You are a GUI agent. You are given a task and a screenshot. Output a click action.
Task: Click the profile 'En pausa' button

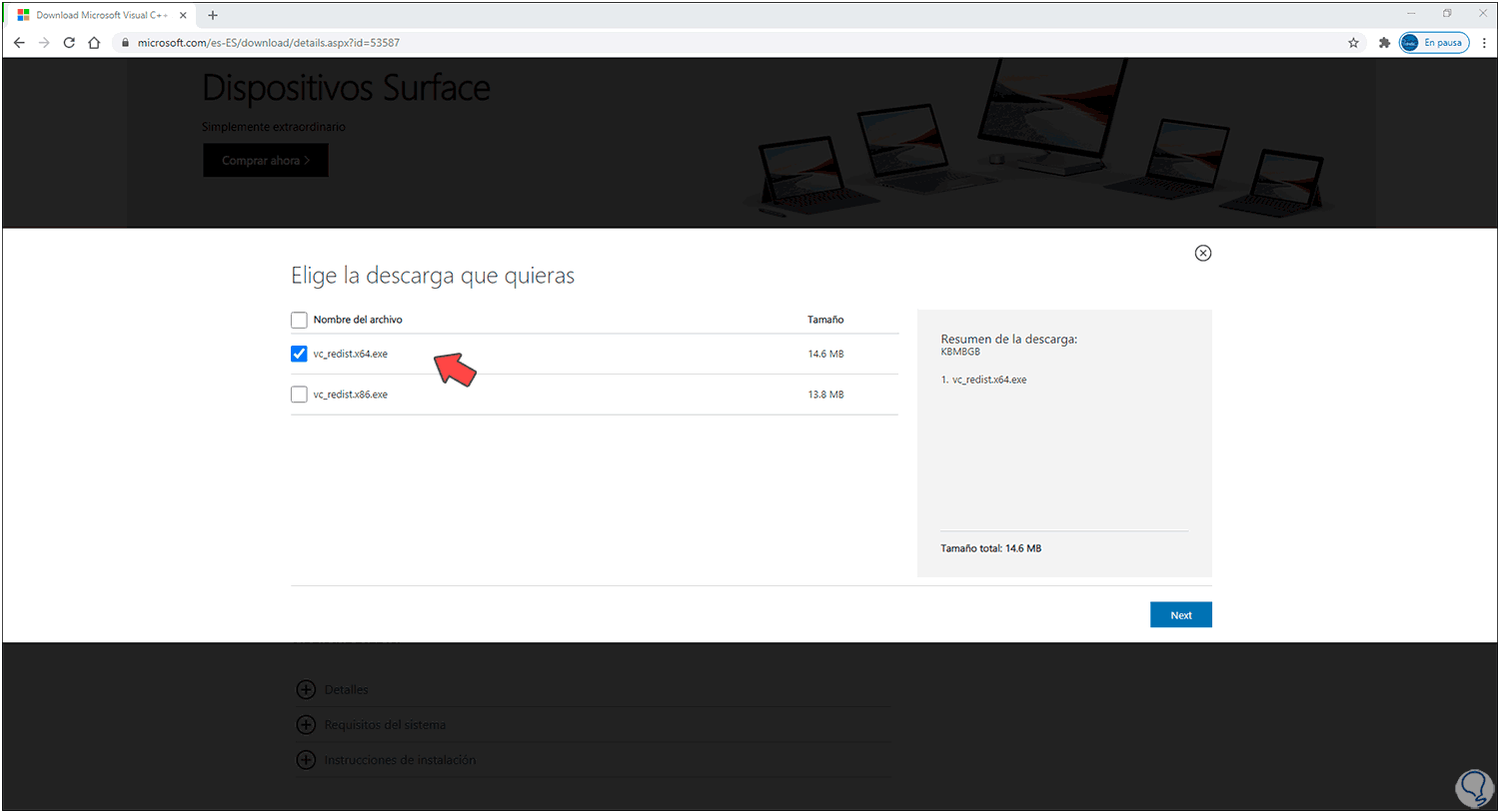1434,43
